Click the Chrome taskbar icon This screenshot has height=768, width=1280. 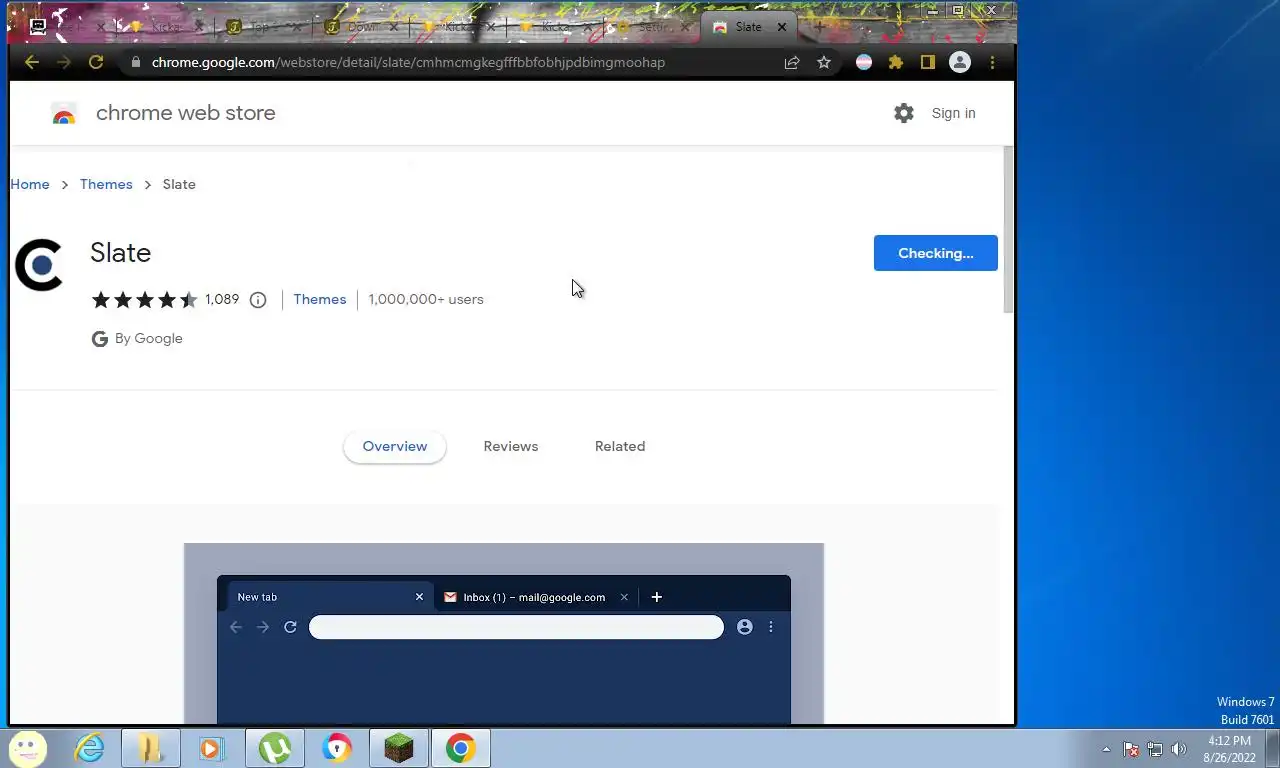click(461, 748)
